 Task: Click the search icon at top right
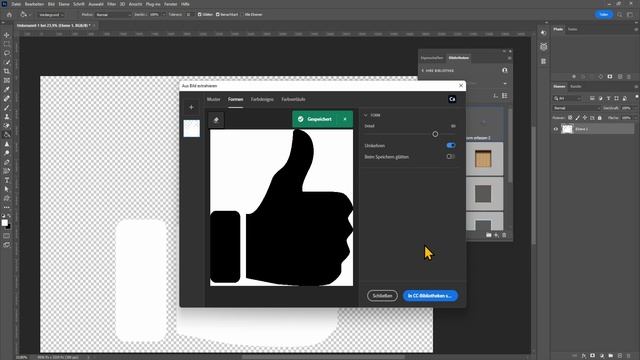[620, 15]
